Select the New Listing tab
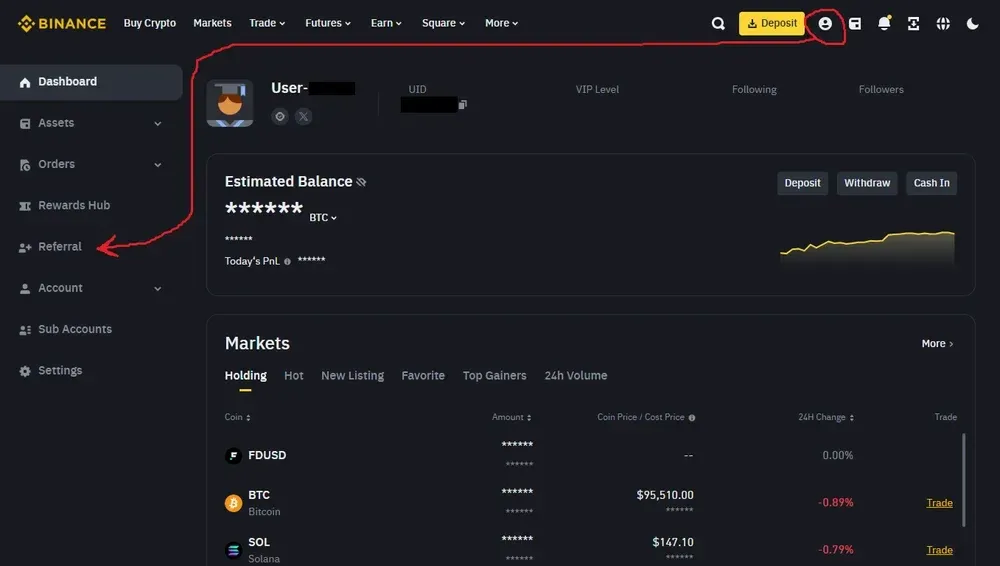1000x566 pixels. pyautogui.click(x=353, y=376)
